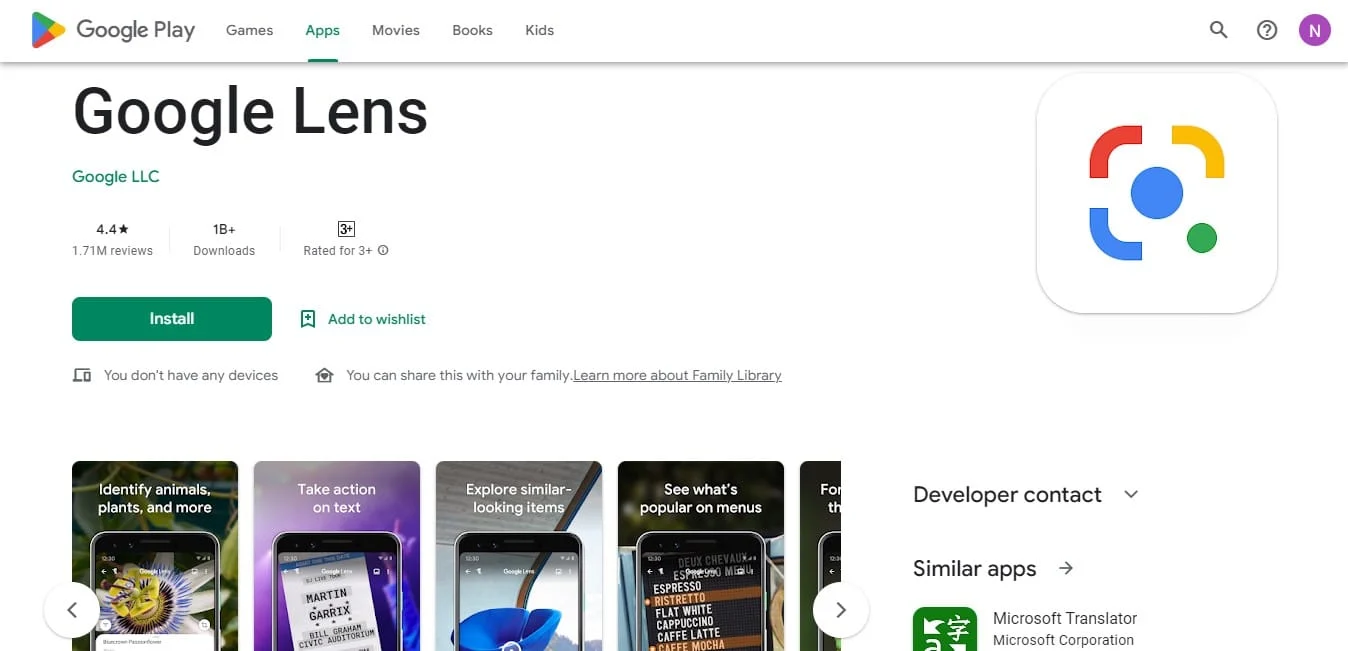Open the Microsoft Translator app icon
The height and width of the screenshot is (651, 1348).
coord(945,629)
